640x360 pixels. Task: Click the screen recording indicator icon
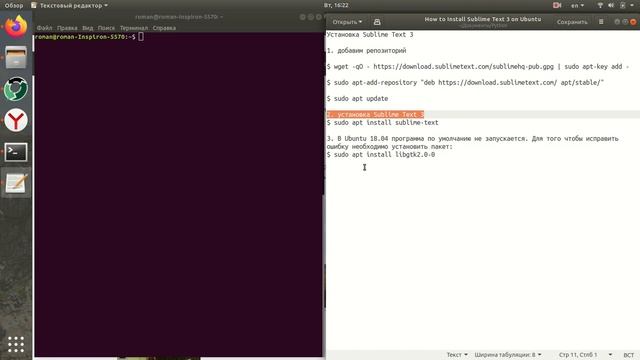pos(557,5)
